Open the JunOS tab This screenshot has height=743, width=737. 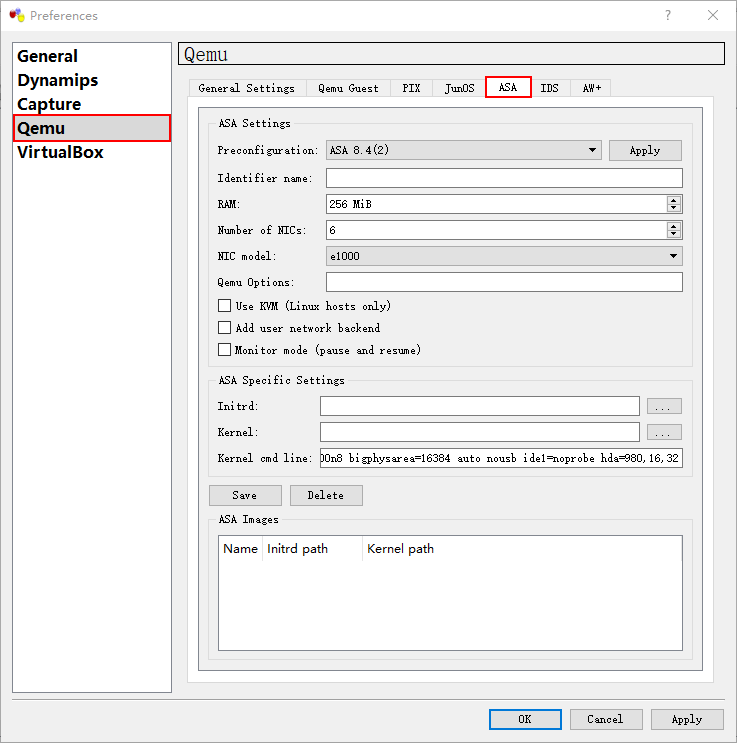coord(459,88)
